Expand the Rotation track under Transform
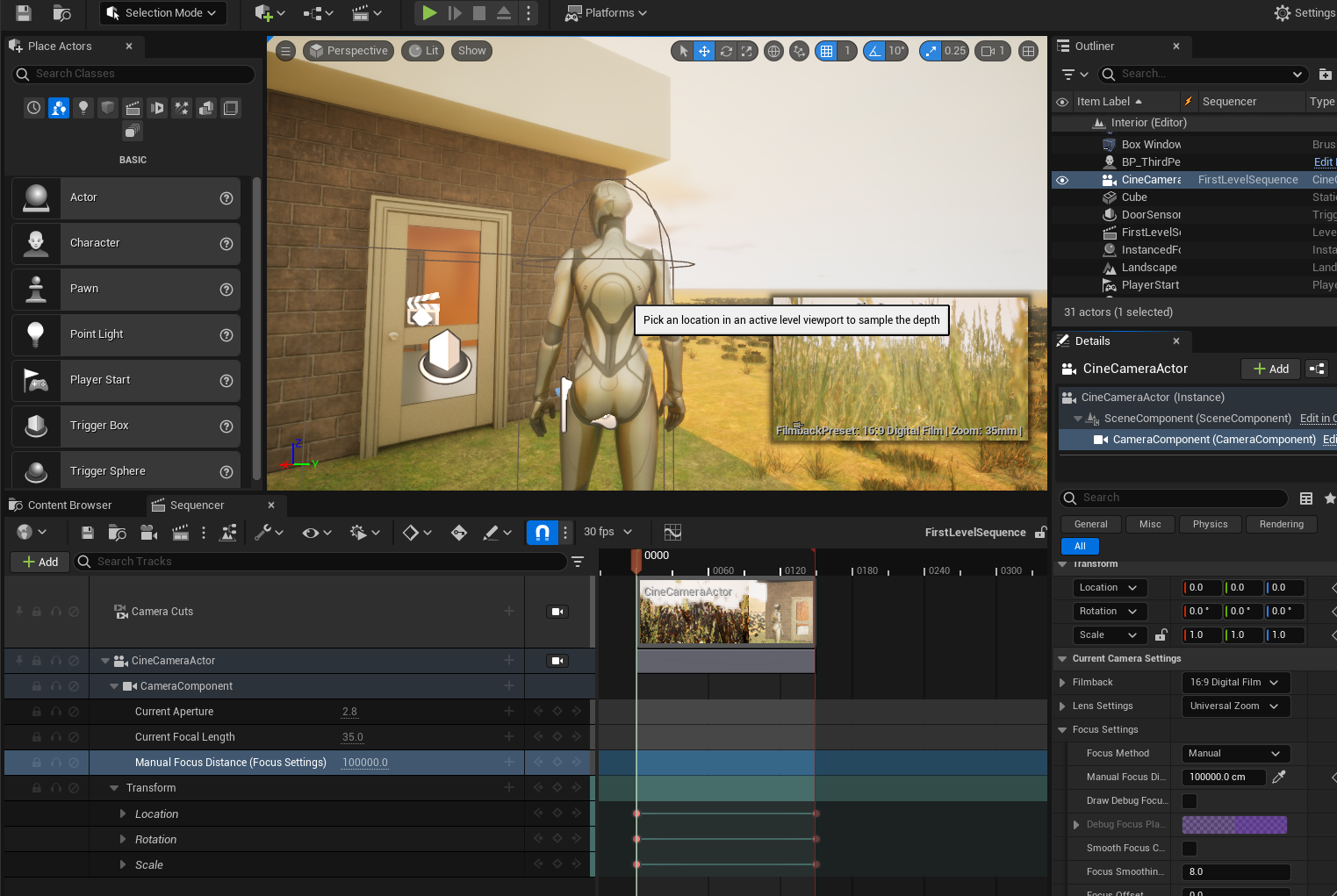Viewport: 1337px width, 896px height. (123, 840)
